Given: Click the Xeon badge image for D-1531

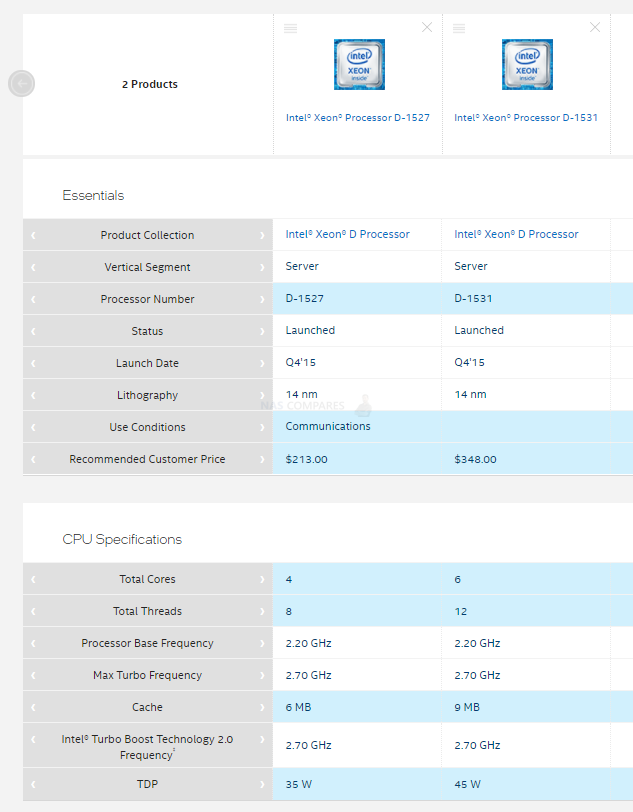Looking at the screenshot, I should point(527,64).
